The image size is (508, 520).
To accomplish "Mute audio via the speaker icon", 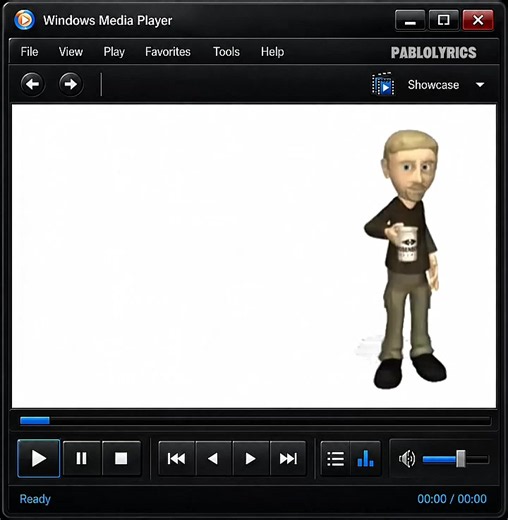I will [407, 459].
